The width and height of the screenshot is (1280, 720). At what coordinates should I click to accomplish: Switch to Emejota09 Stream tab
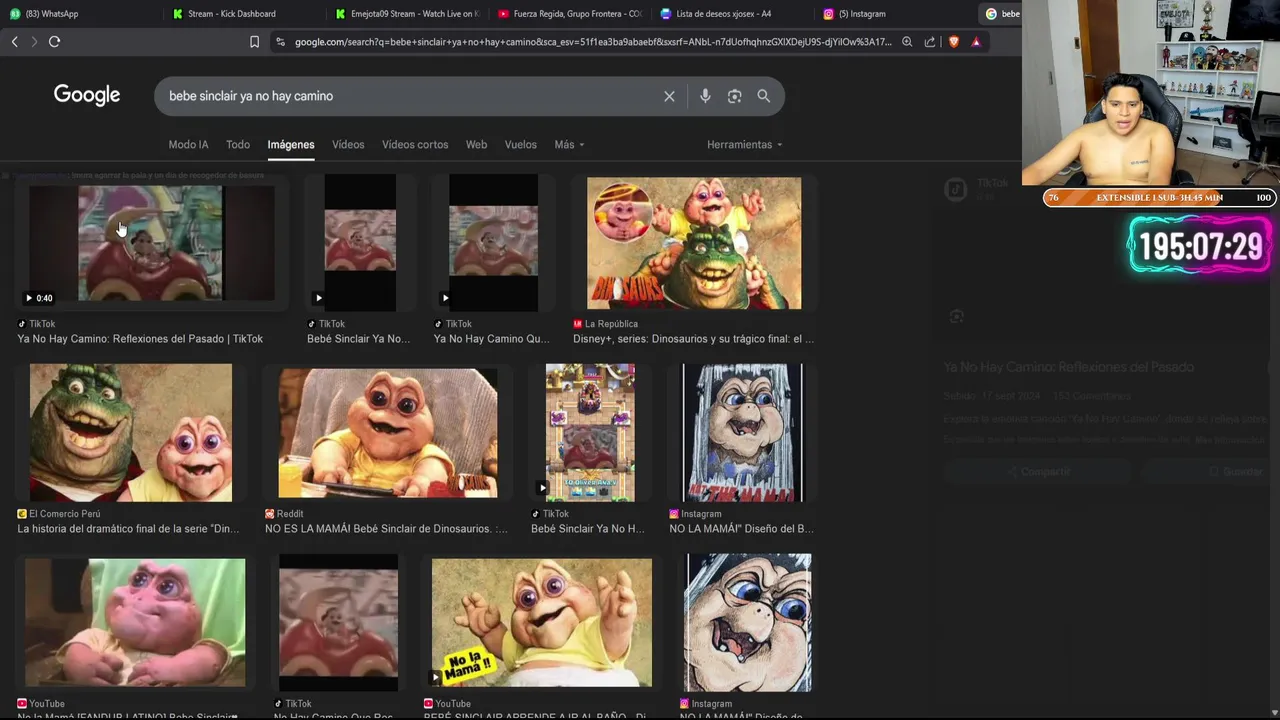(x=406, y=14)
